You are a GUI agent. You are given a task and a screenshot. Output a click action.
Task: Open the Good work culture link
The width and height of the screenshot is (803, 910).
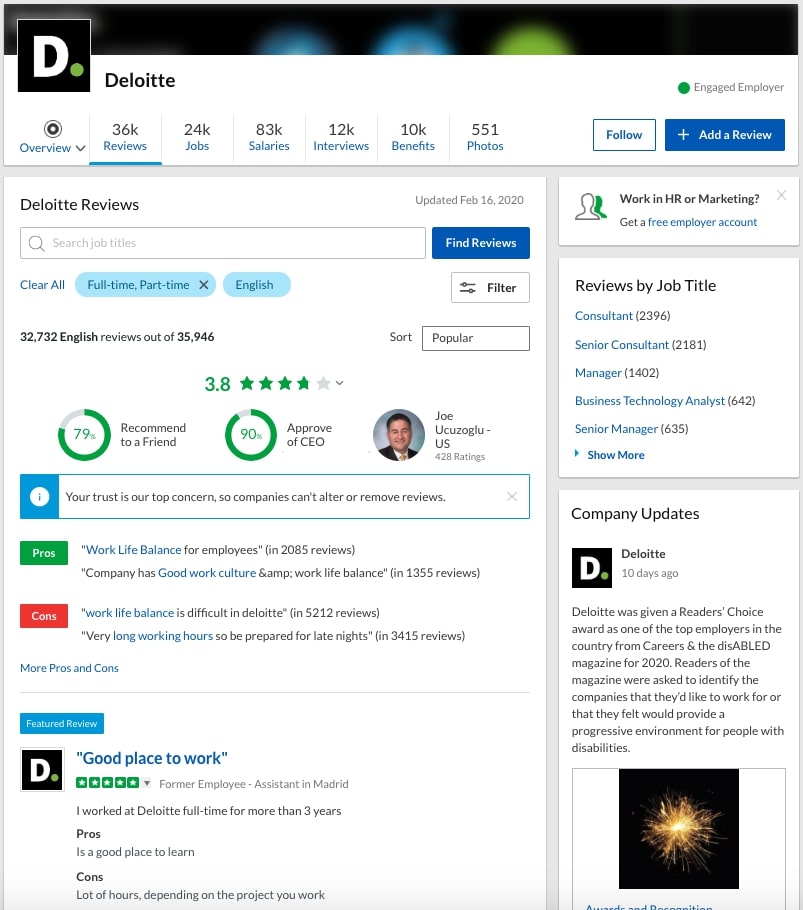pyautogui.click(x=207, y=573)
